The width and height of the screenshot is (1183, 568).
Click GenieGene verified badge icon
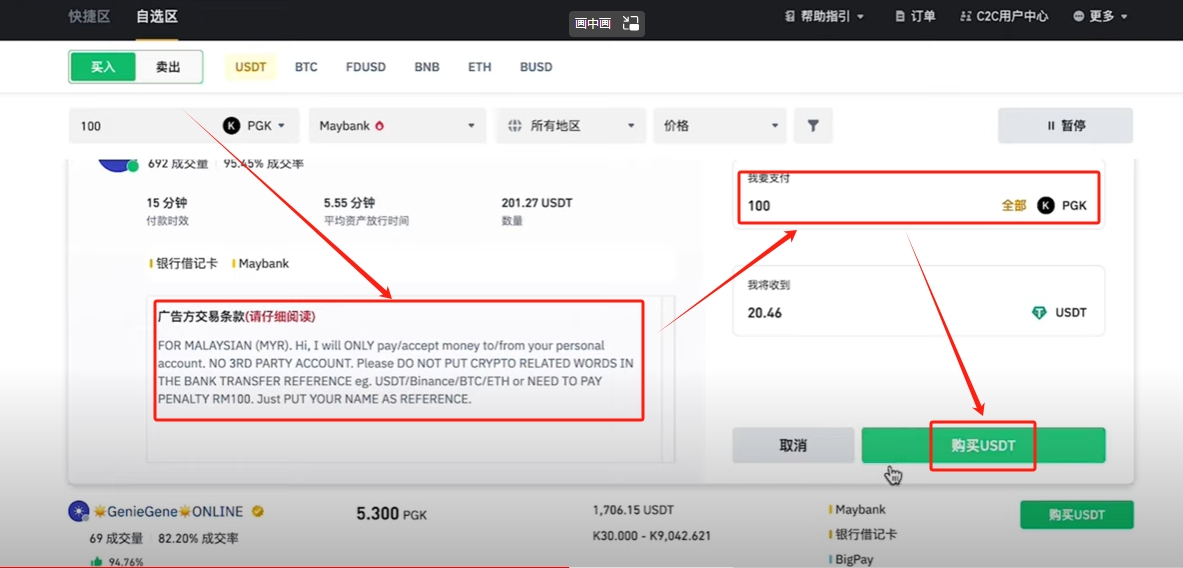(x=258, y=512)
